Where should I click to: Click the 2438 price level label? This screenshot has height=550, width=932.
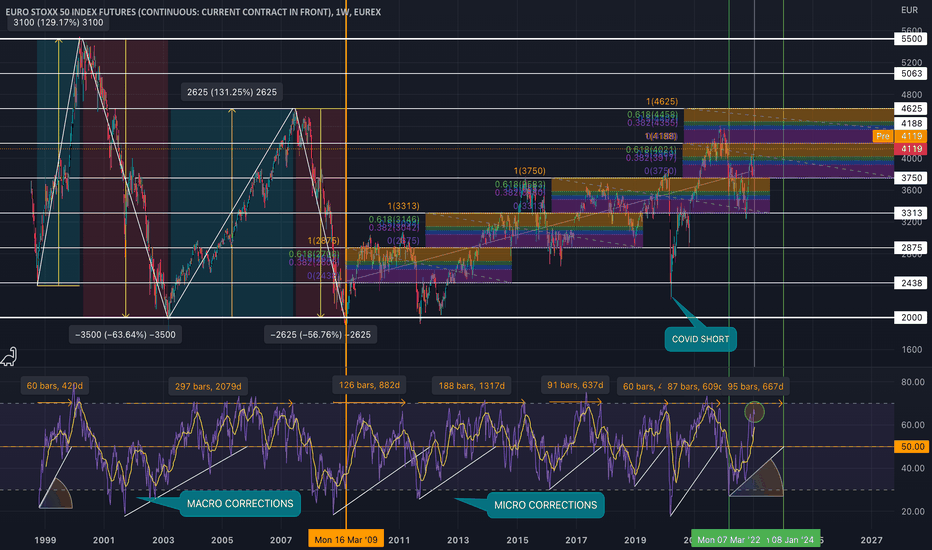(x=911, y=283)
